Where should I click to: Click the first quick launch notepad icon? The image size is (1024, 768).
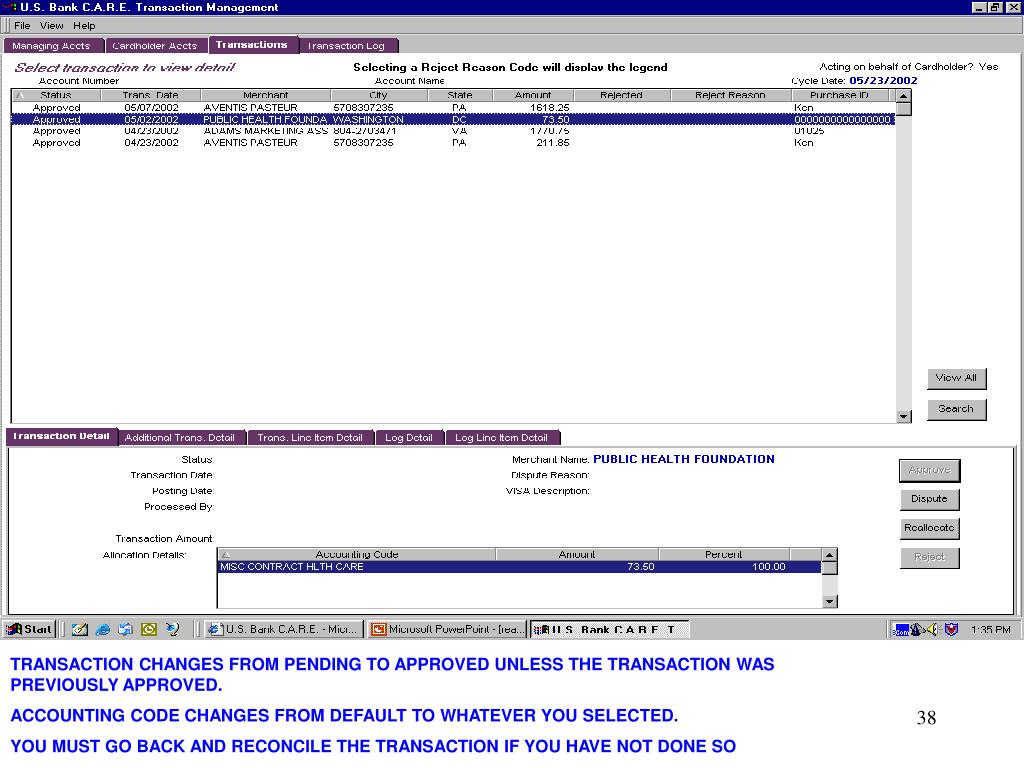pyautogui.click(x=80, y=630)
